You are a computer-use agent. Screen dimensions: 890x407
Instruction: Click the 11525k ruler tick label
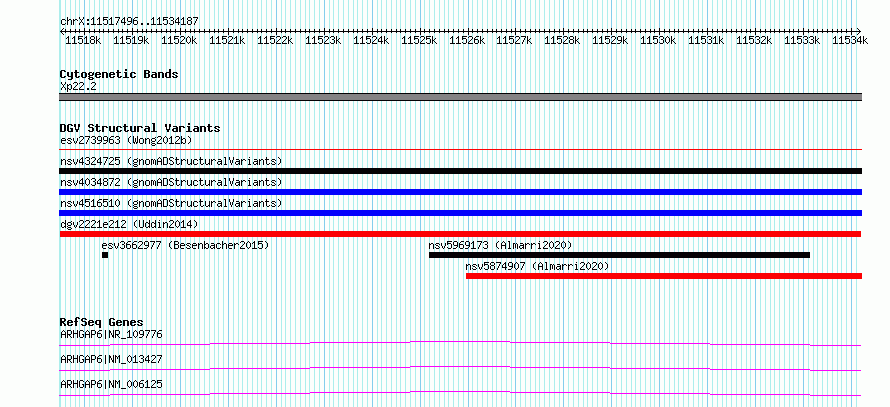point(419,40)
